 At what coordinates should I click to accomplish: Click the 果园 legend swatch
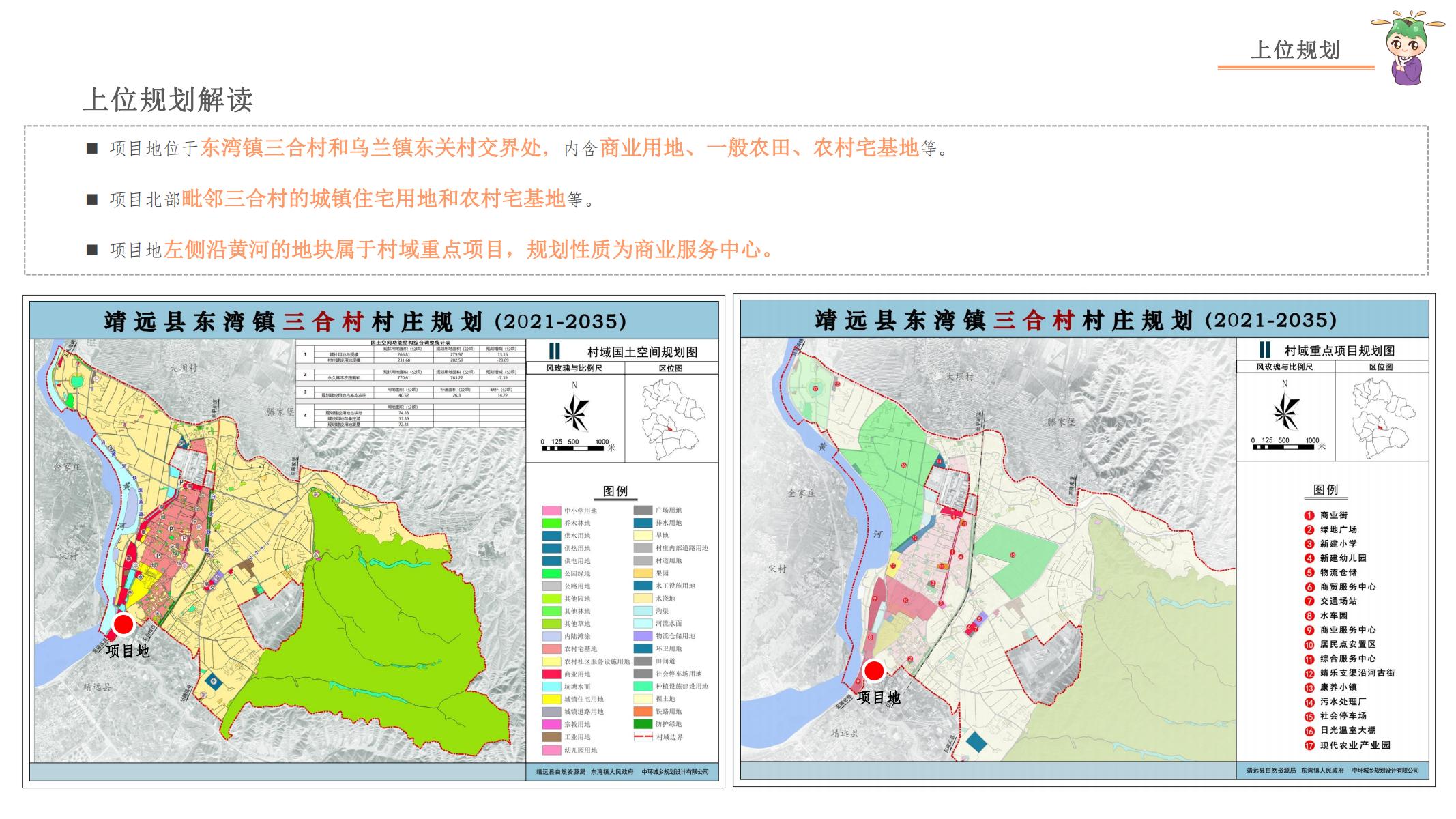click(x=643, y=573)
